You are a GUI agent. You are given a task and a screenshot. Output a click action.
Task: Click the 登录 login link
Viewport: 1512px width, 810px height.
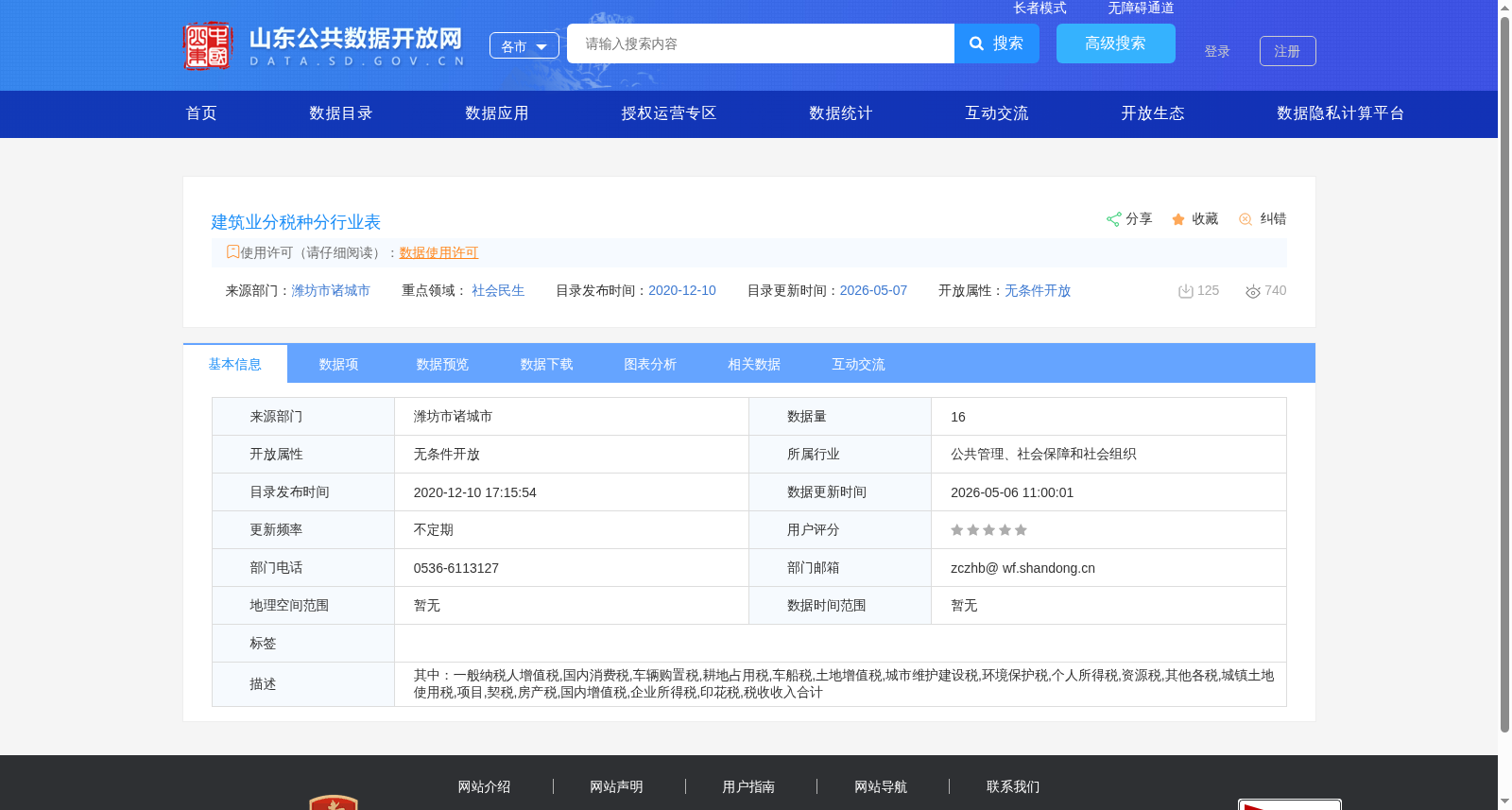tap(1217, 51)
